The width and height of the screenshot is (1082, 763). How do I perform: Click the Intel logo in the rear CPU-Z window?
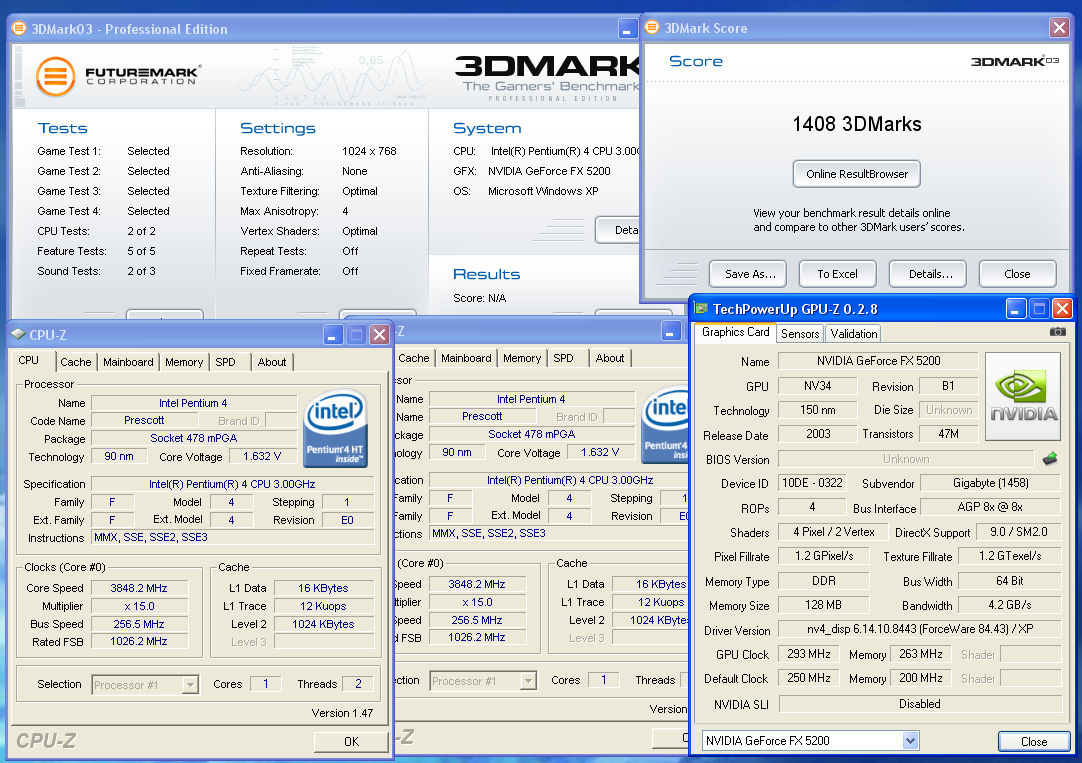(x=665, y=424)
